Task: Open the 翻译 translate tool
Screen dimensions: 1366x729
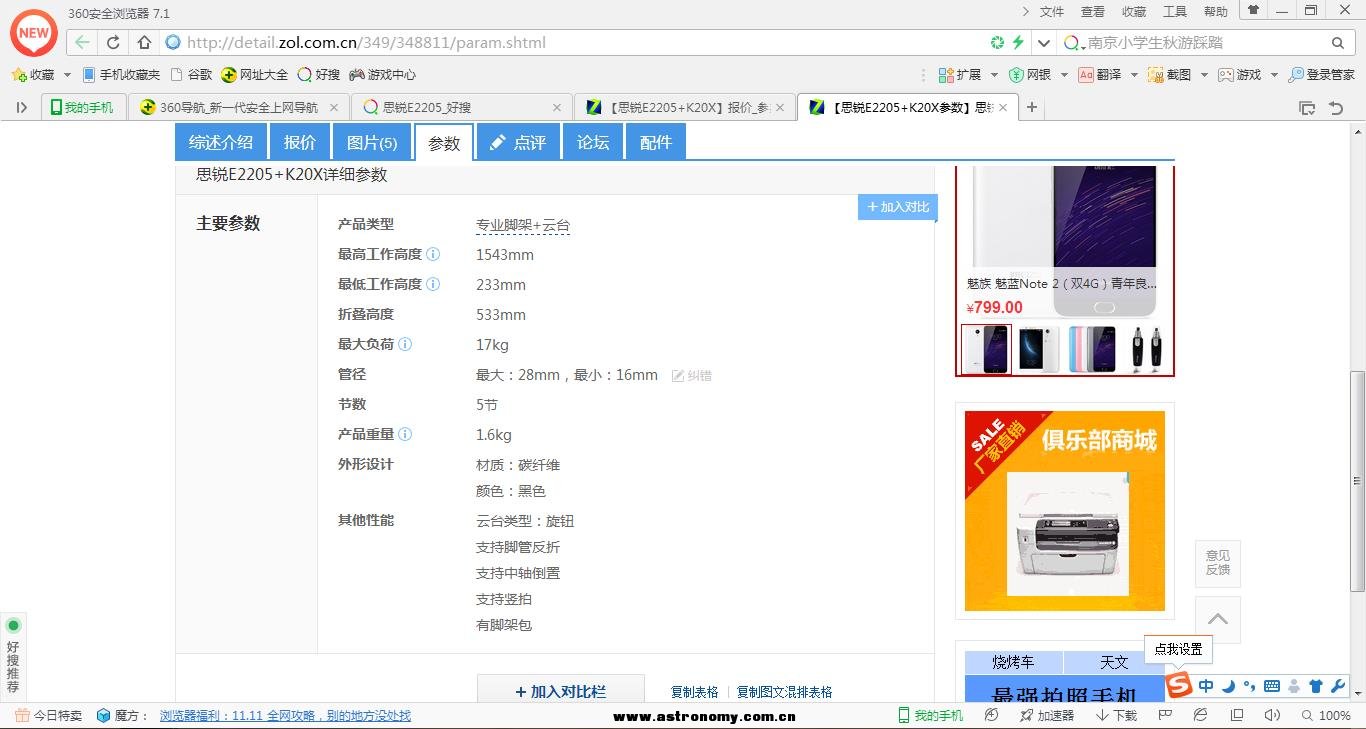Action: coord(1099,75)
